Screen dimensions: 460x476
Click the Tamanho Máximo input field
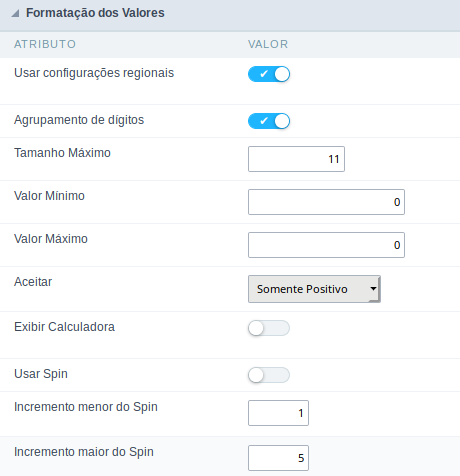[296, 159]
